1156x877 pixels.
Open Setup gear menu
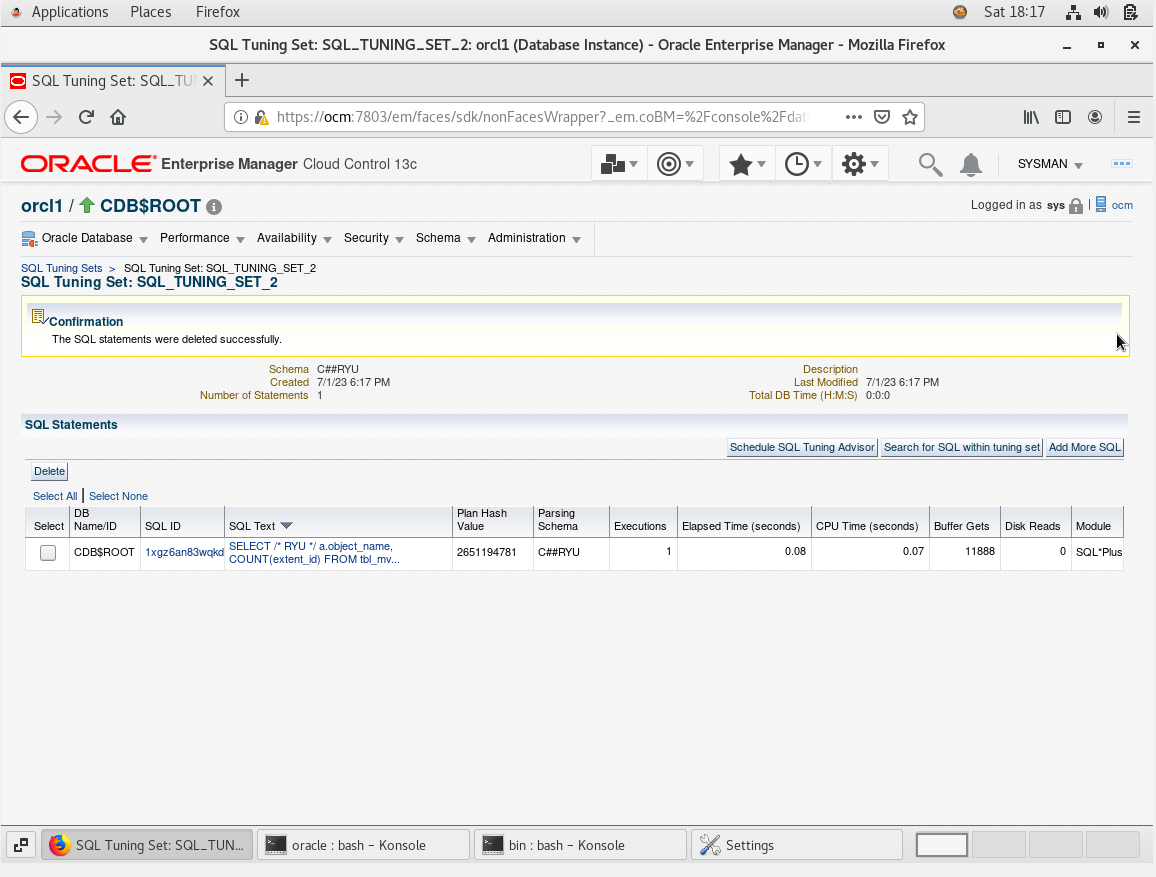tap(860, 164)
